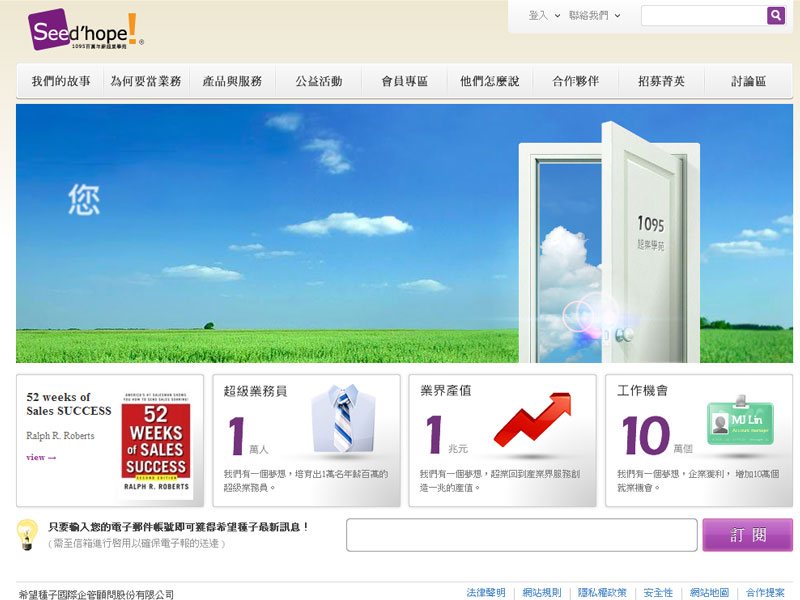
Task: Click the light bulb icon
Action: coord(28,534)
